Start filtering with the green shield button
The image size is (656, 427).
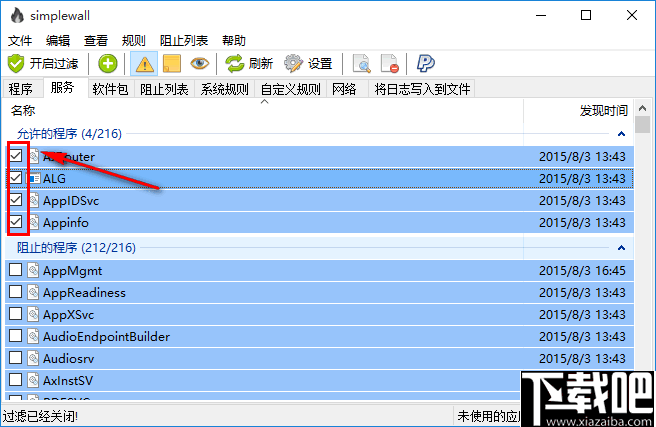pos(43,64)
